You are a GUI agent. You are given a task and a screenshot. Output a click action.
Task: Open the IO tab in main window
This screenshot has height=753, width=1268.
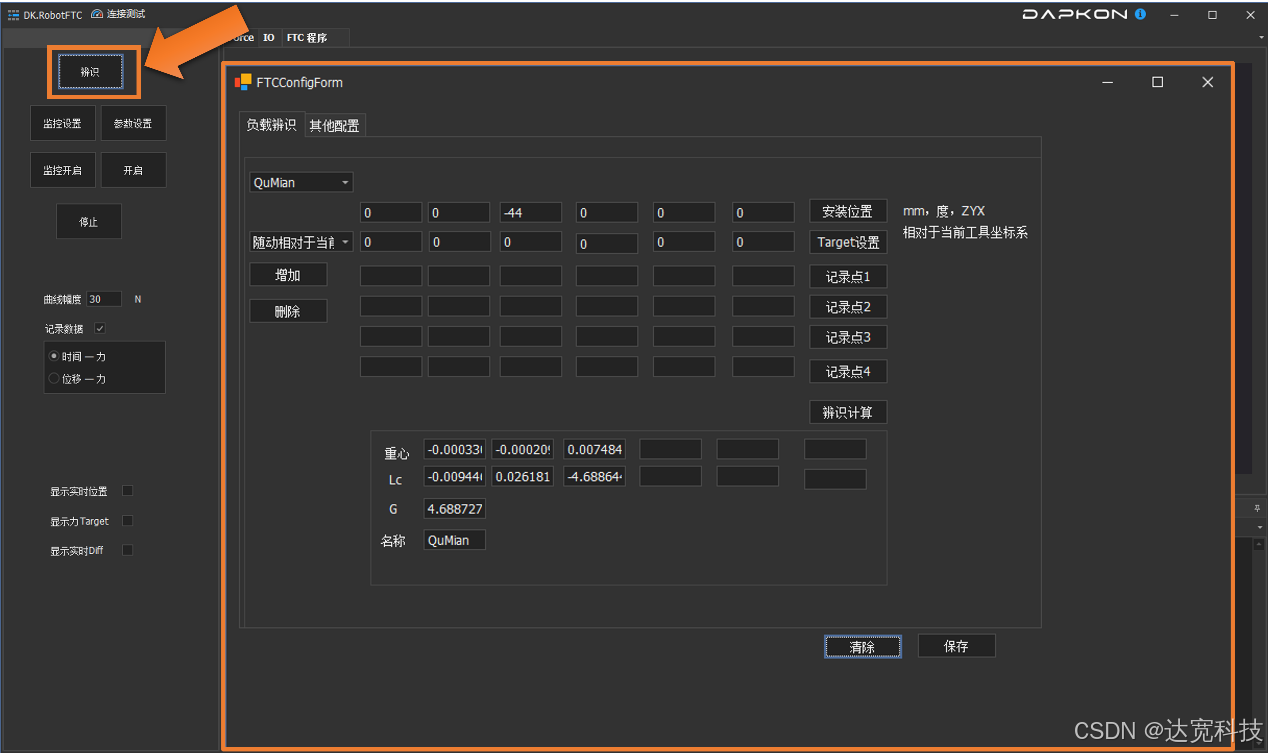269,37
